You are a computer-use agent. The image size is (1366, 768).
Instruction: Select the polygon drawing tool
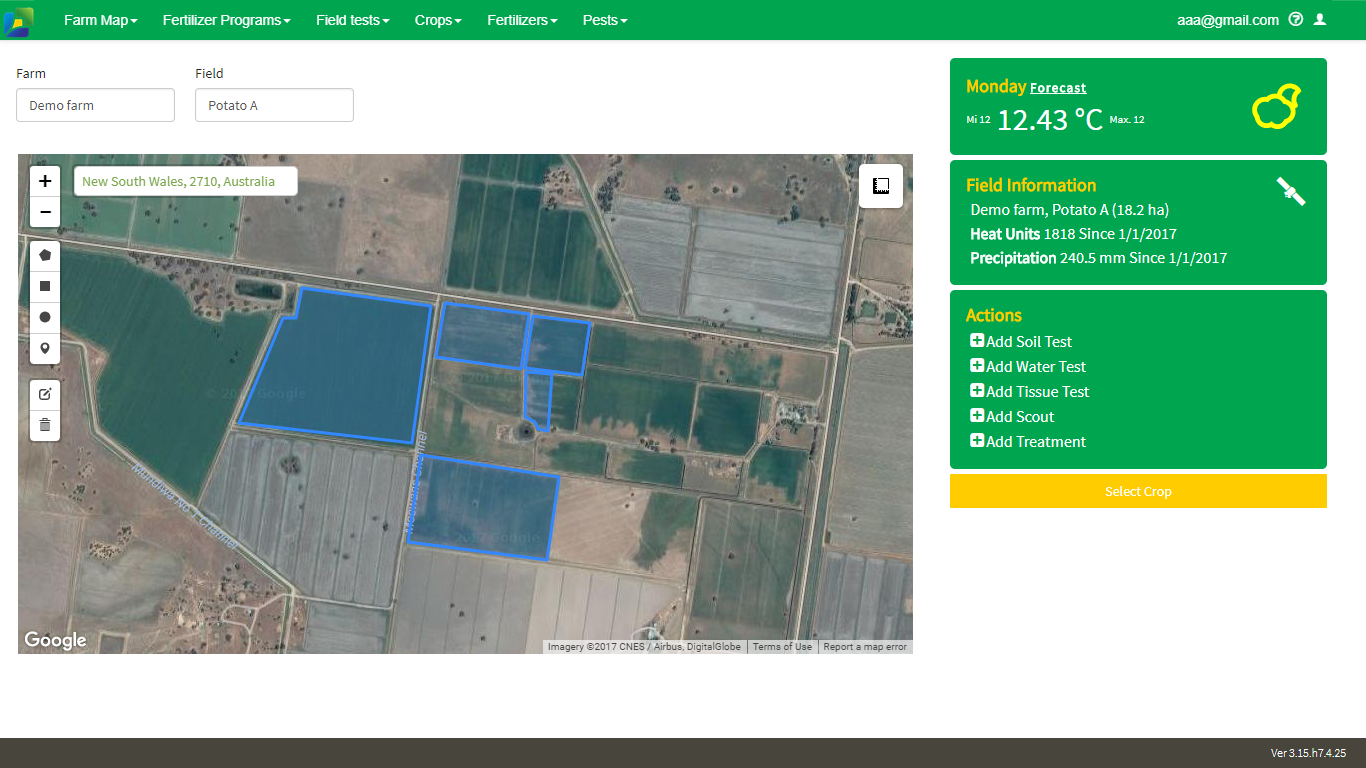(45, 255)
